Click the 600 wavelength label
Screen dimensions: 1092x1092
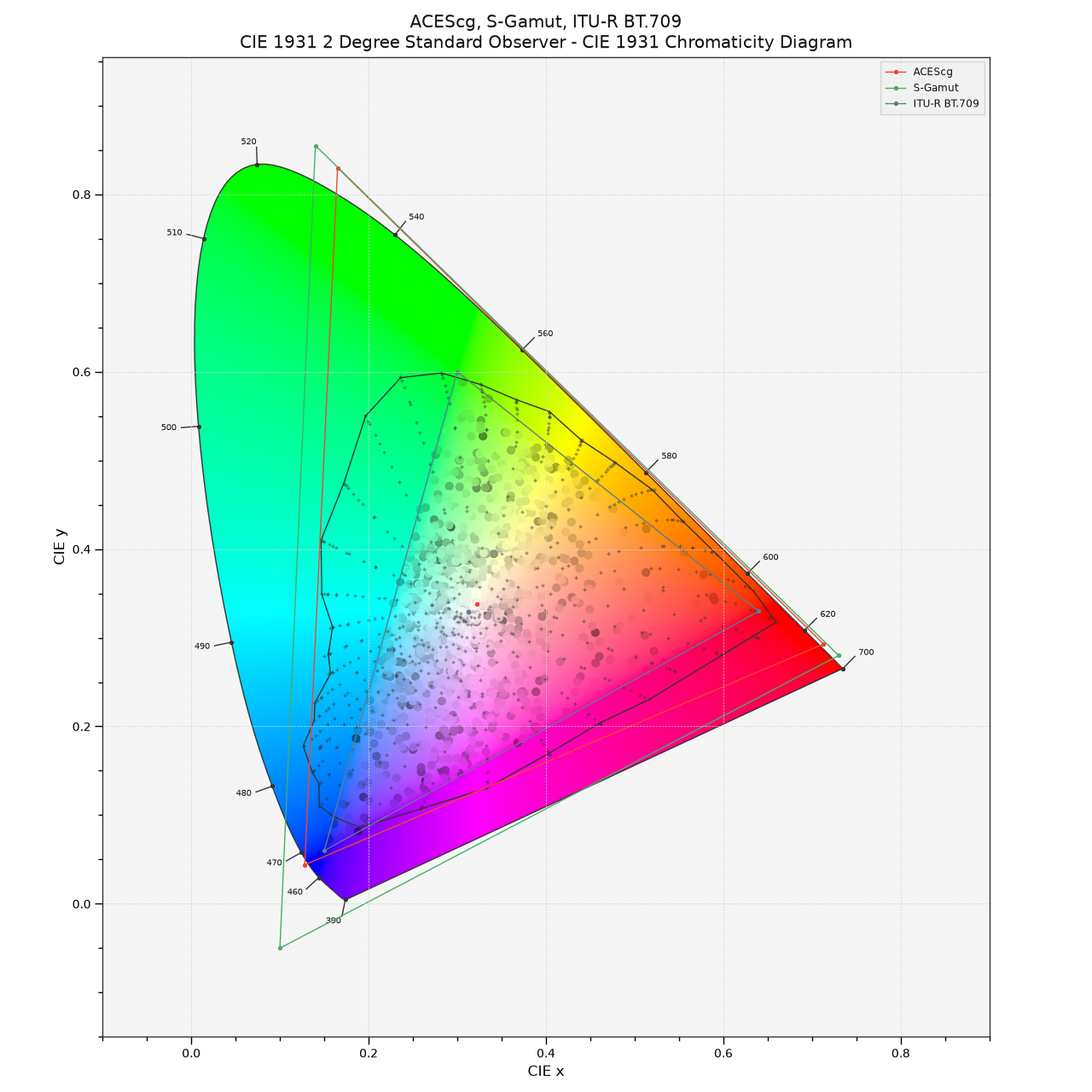click(770, 557)
